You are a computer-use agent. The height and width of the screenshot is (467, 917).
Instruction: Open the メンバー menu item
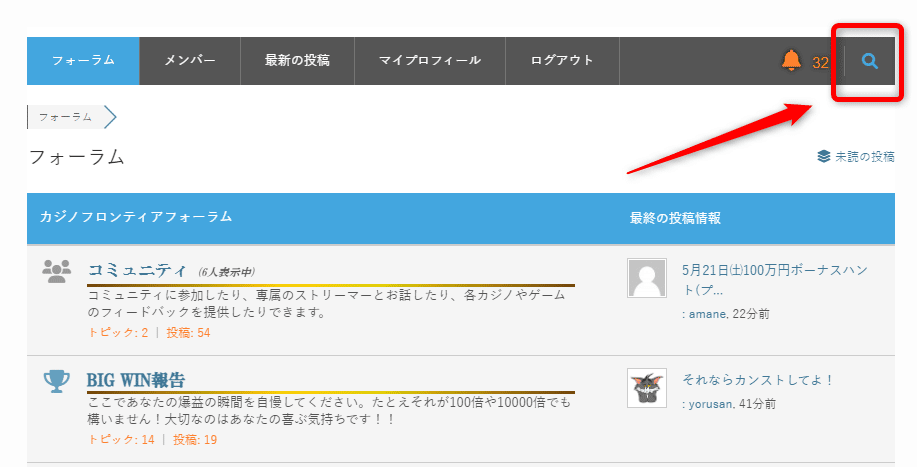point(190,61)
